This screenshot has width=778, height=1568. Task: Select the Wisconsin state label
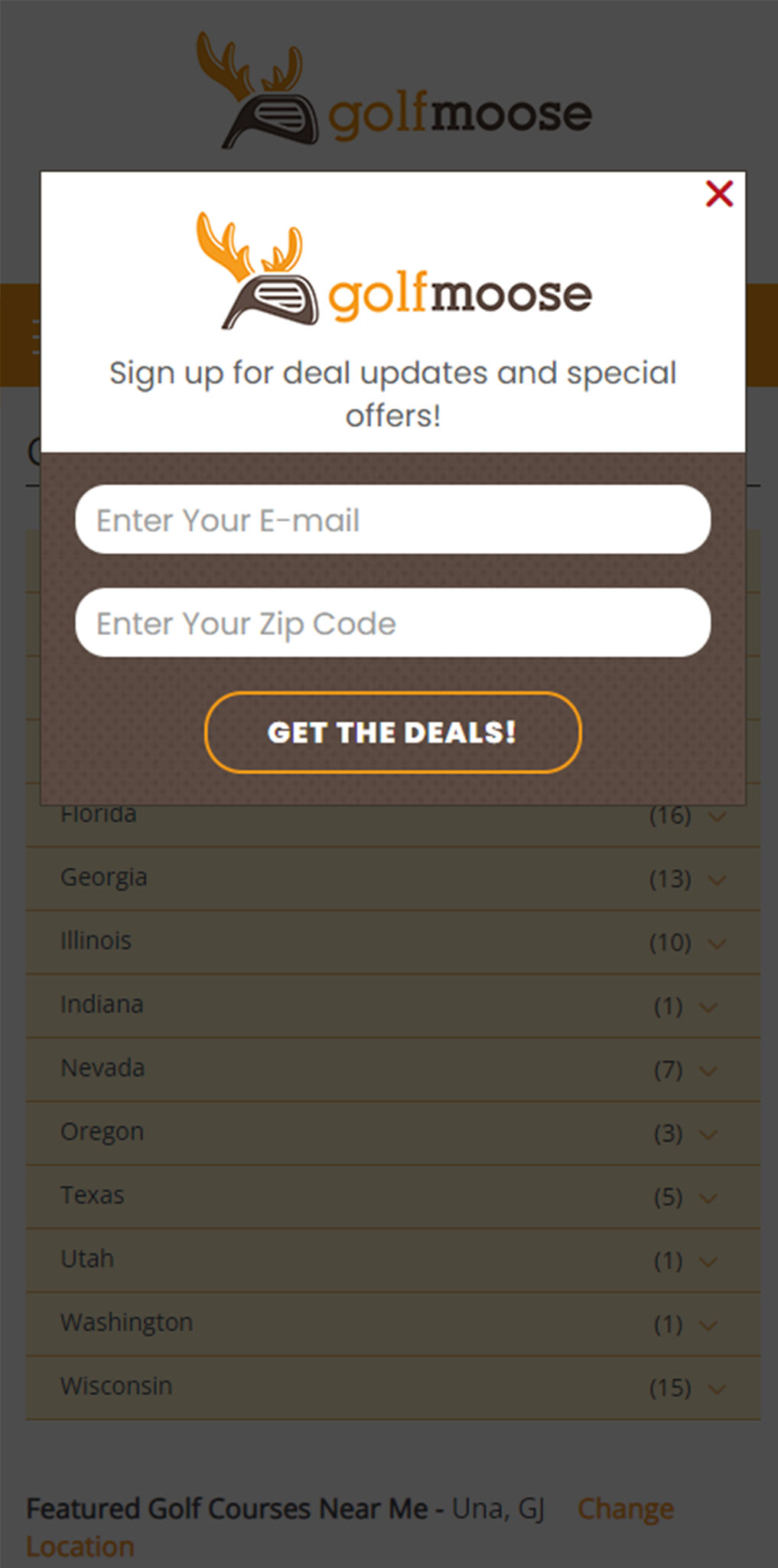click(x=116, y=1386)
